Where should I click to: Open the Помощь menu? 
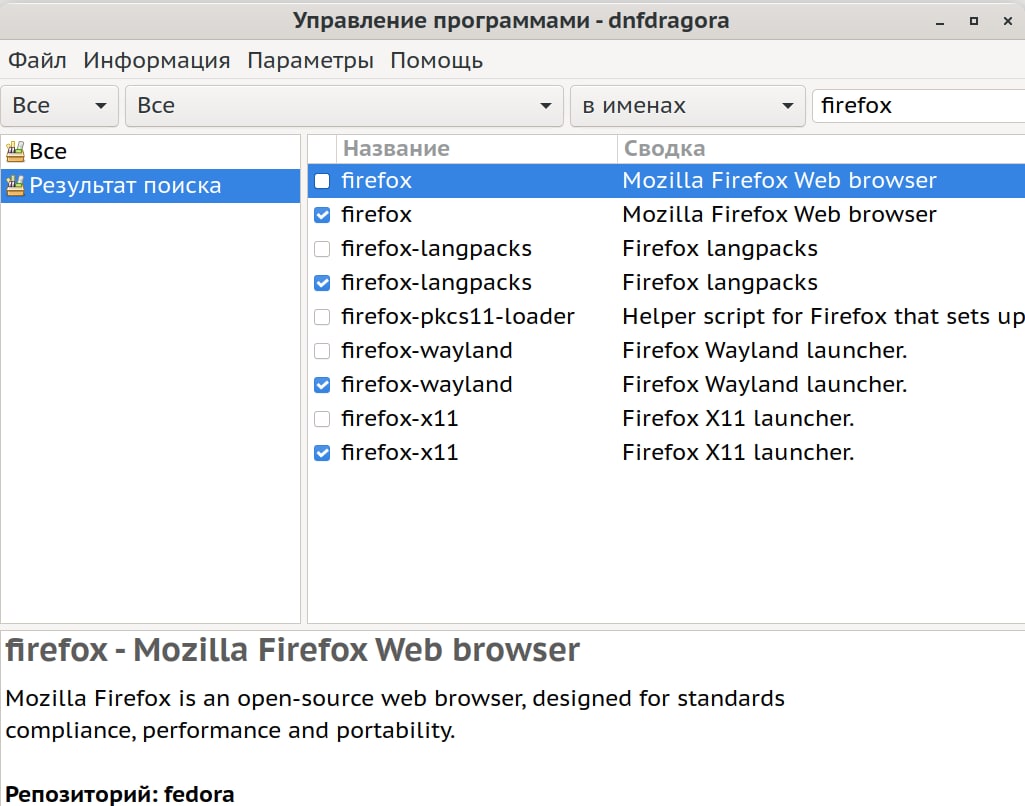[436, 61]
